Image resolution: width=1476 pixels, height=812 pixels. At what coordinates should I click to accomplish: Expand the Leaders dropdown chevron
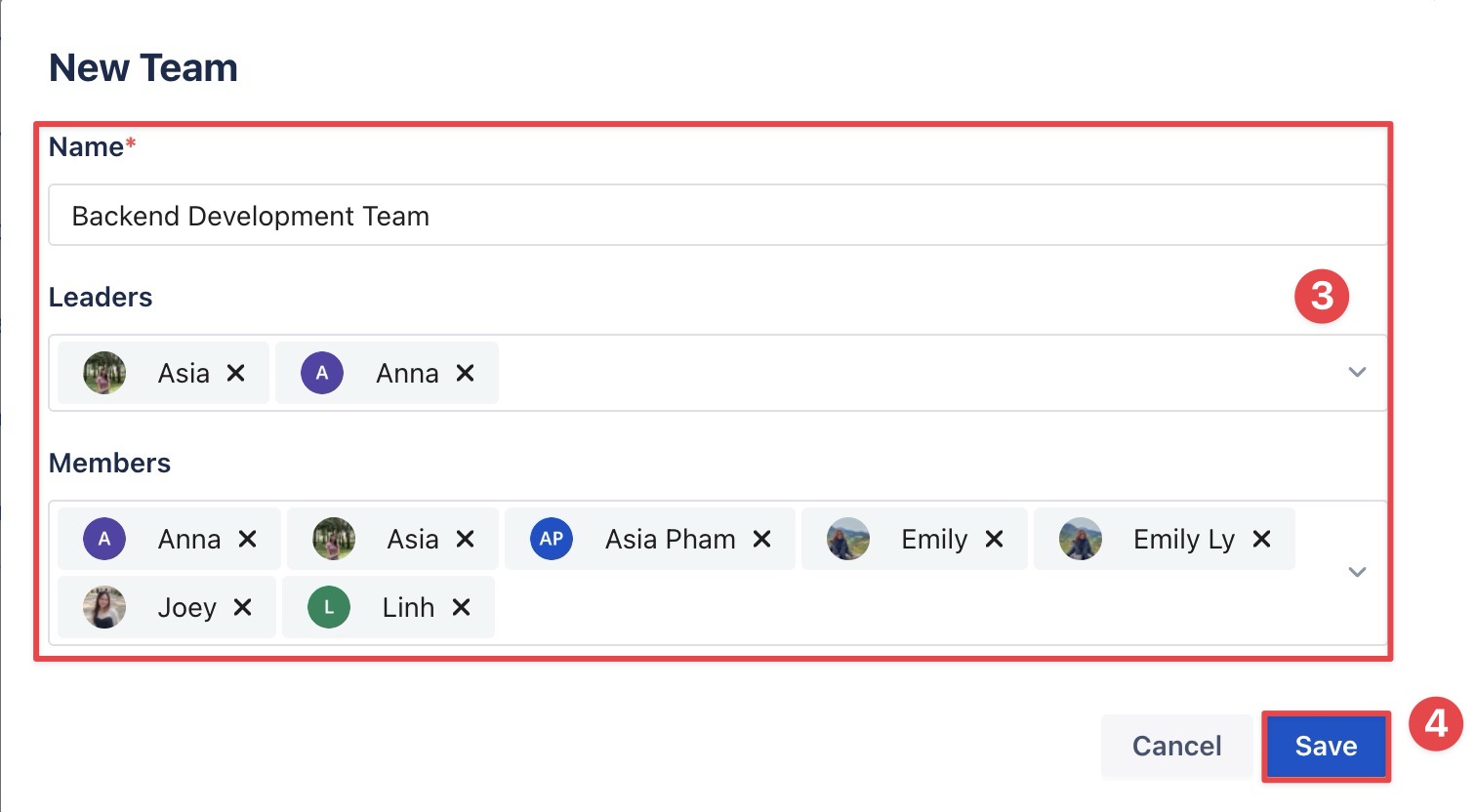(x=1357, y=372)
